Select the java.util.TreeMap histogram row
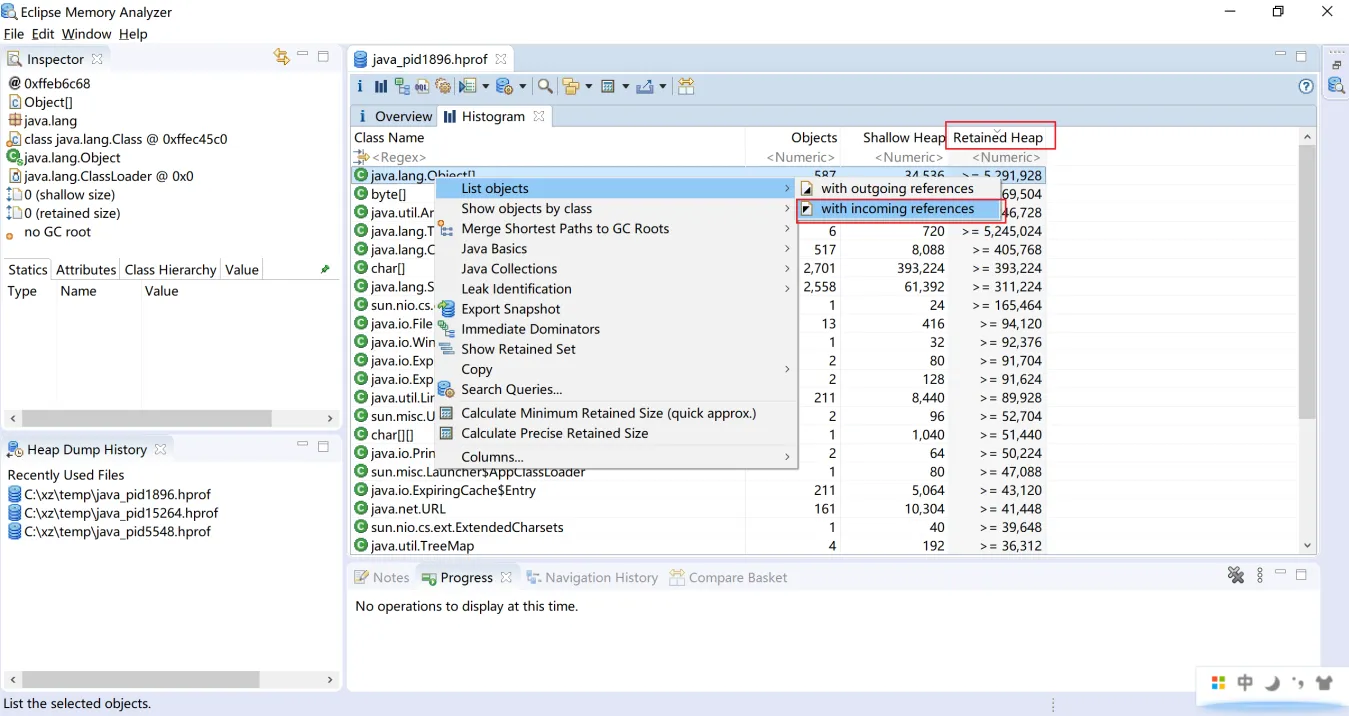 tap(698, 546)
